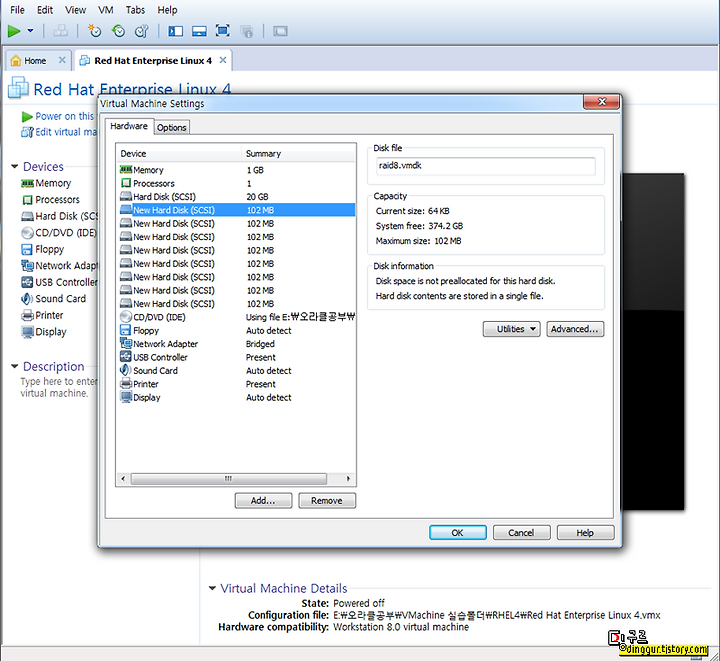720x661 pixels.
Task: Select Network Adapter in the settings list
Action: [x=236, y=344]
